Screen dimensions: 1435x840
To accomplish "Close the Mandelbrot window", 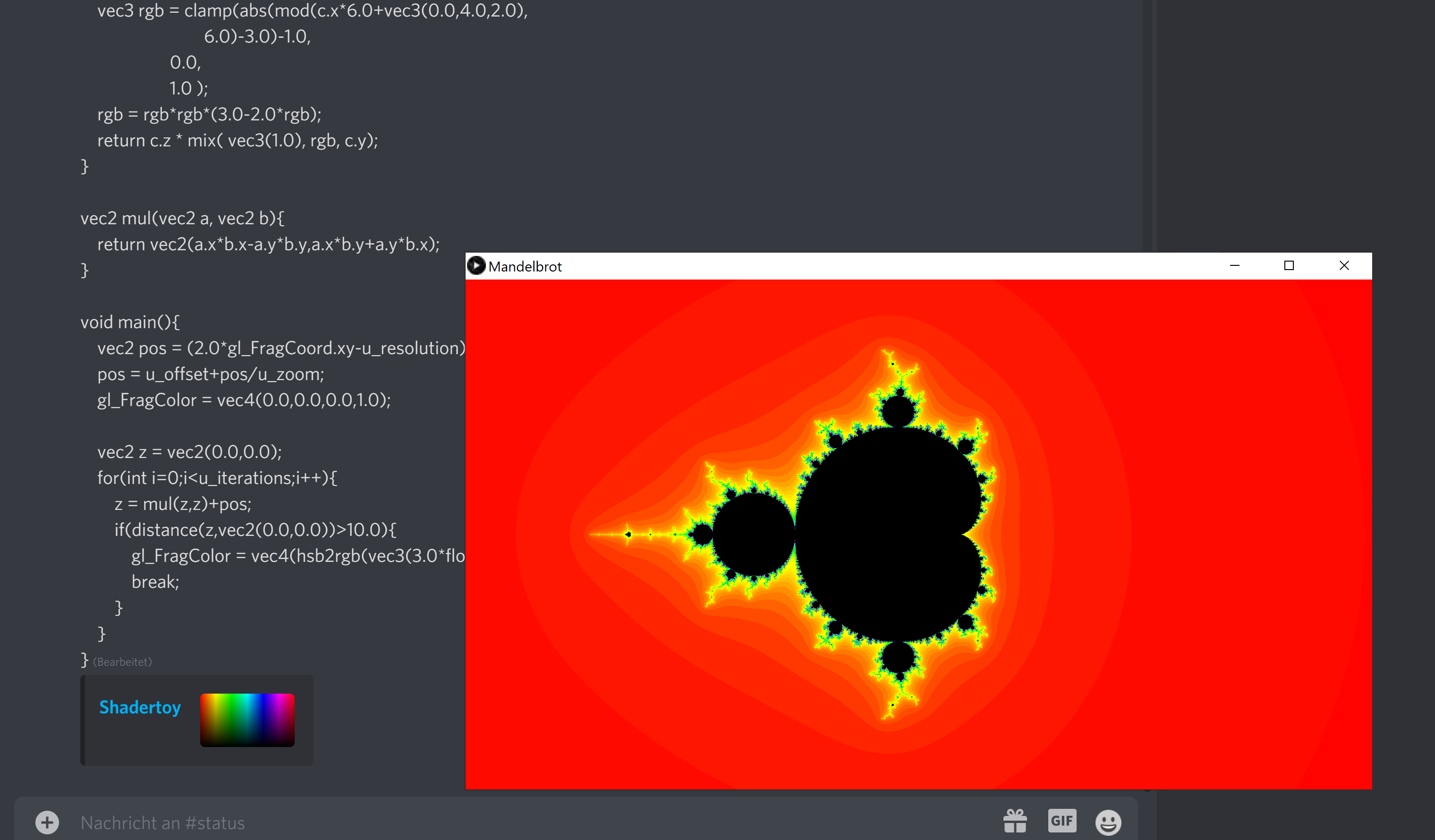I will 1344,265.
